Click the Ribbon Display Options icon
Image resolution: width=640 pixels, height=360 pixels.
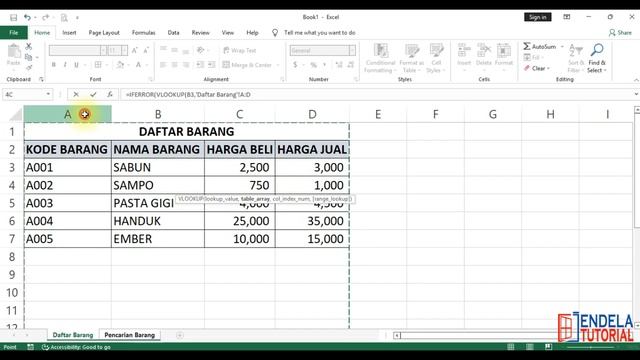tap(567, 17)
